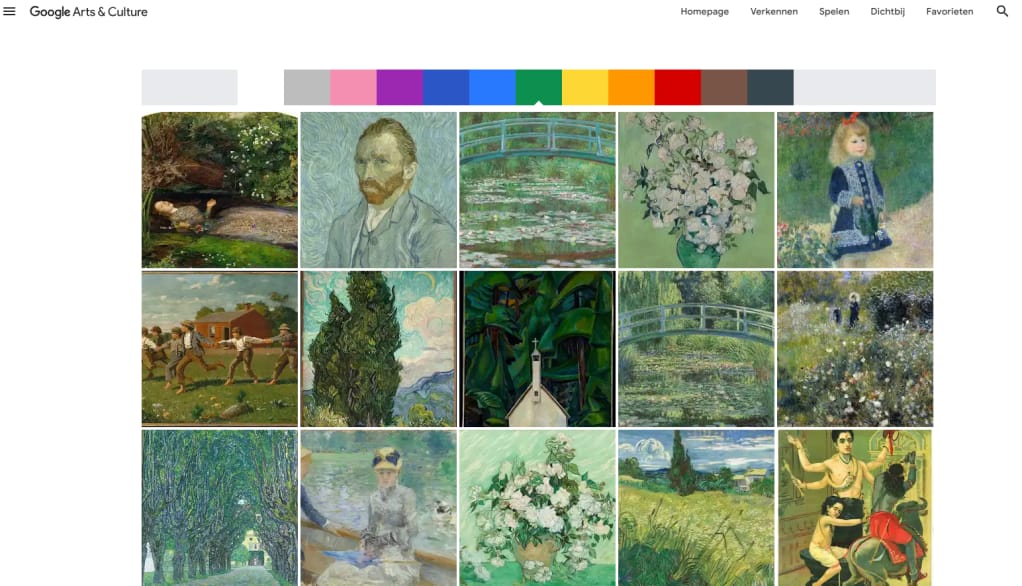Open the wheat field with cypress landscape
This screenshot has width=1022, height=586.
coord(696,508)
